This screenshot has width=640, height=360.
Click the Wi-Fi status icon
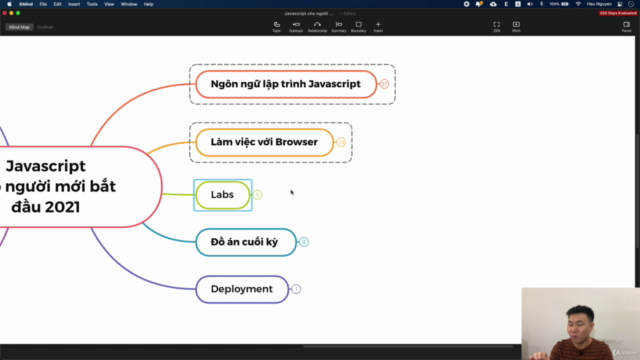pyautogui.click(x=578, y=4)
